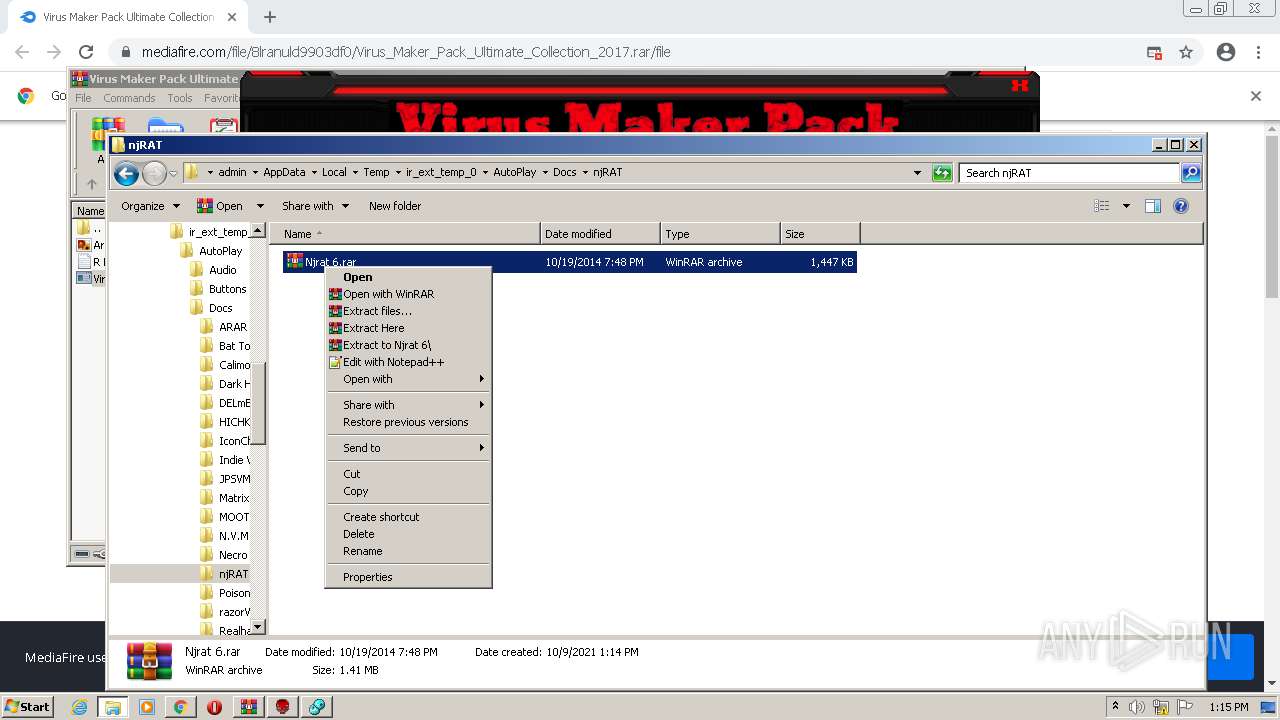Choose Cut from context menu

409,474
